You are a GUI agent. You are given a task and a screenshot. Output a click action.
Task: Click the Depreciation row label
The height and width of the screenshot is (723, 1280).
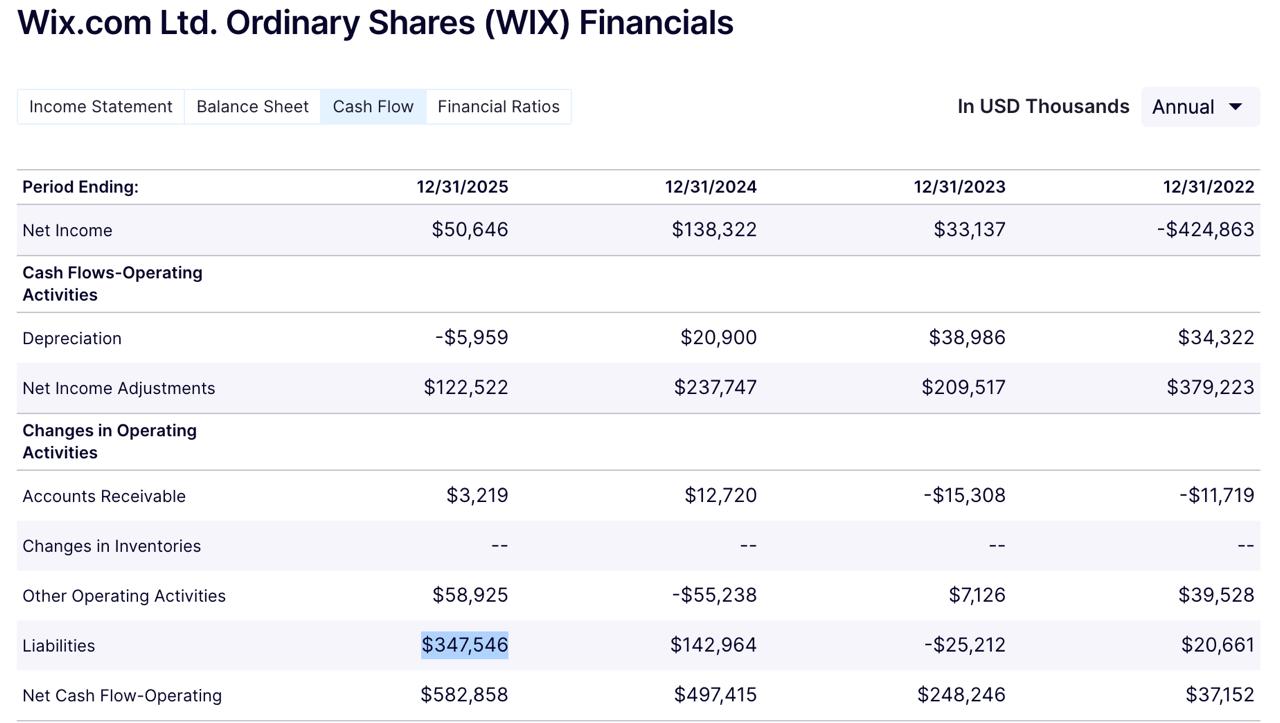point(72,339)
